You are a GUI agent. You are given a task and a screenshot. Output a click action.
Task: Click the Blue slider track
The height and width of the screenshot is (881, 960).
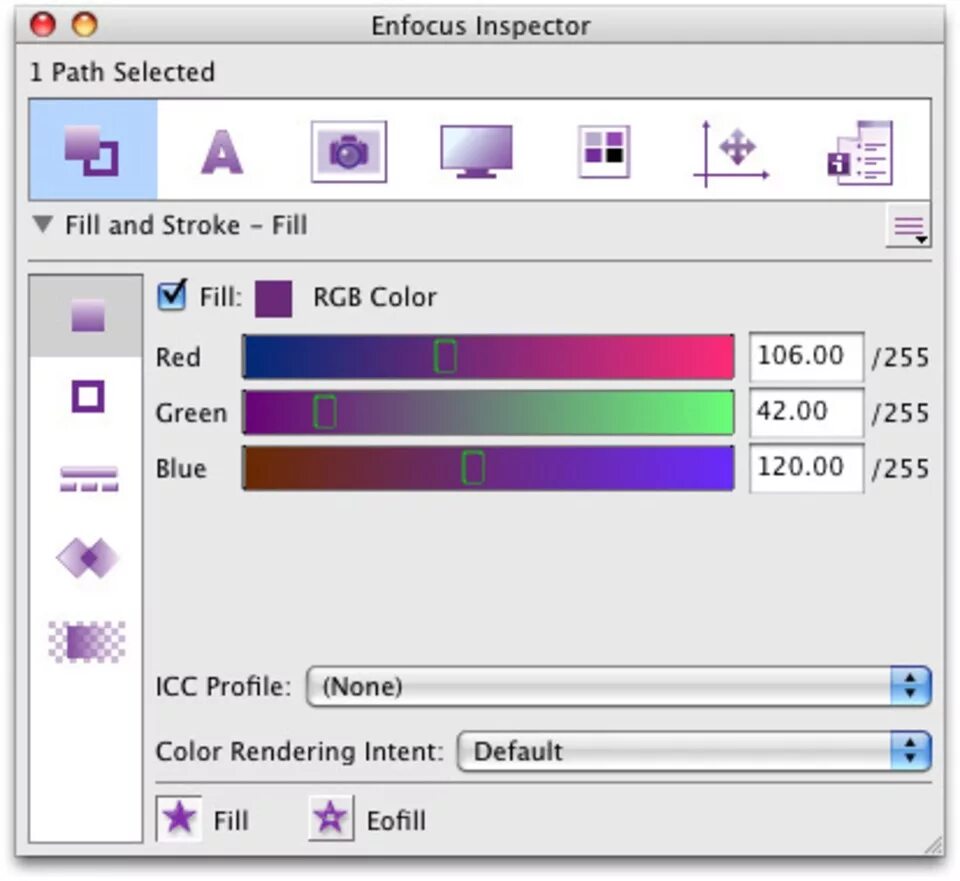coord(489,468)
